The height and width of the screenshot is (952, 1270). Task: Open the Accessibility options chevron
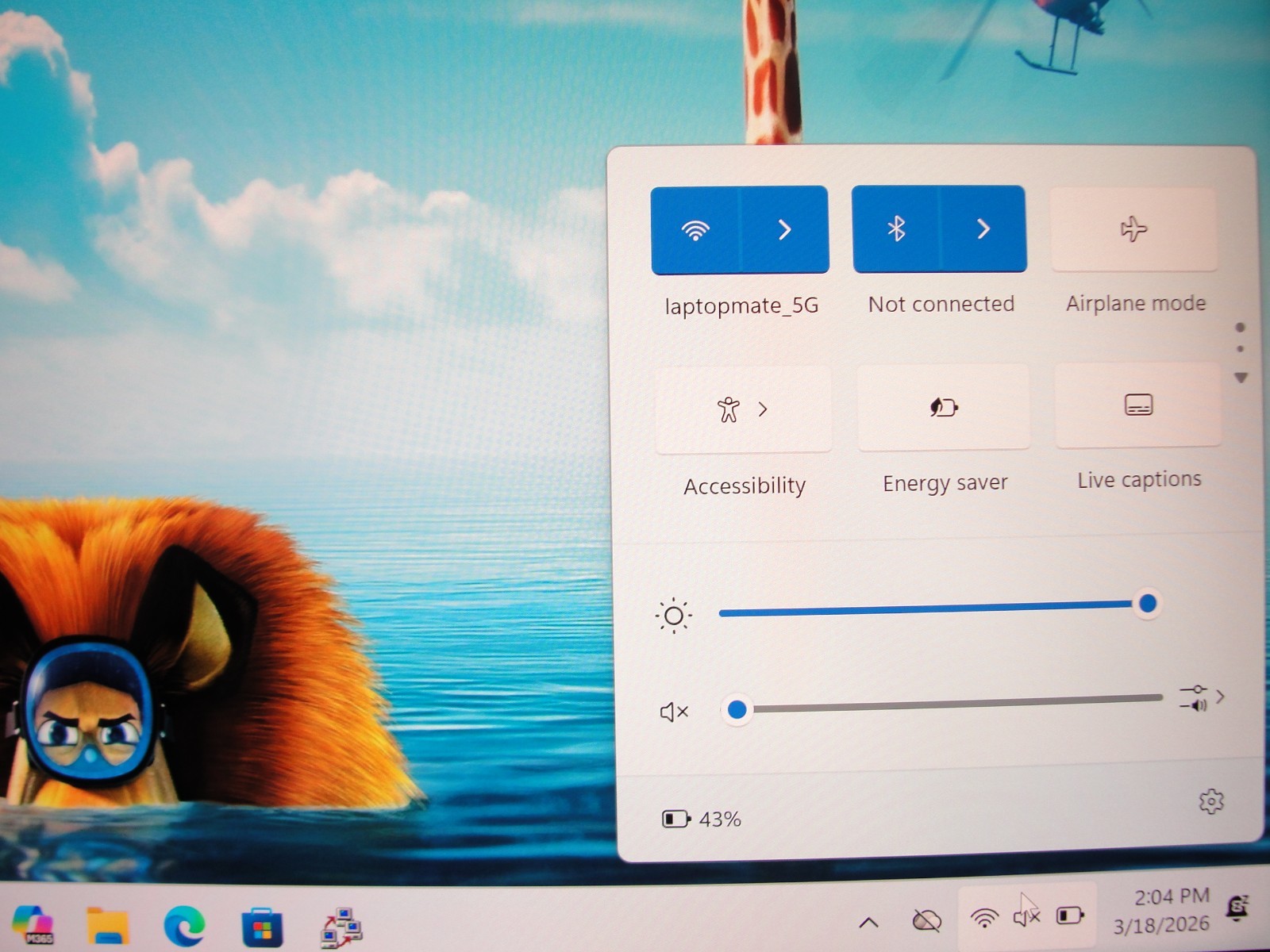tap(763, 409)
